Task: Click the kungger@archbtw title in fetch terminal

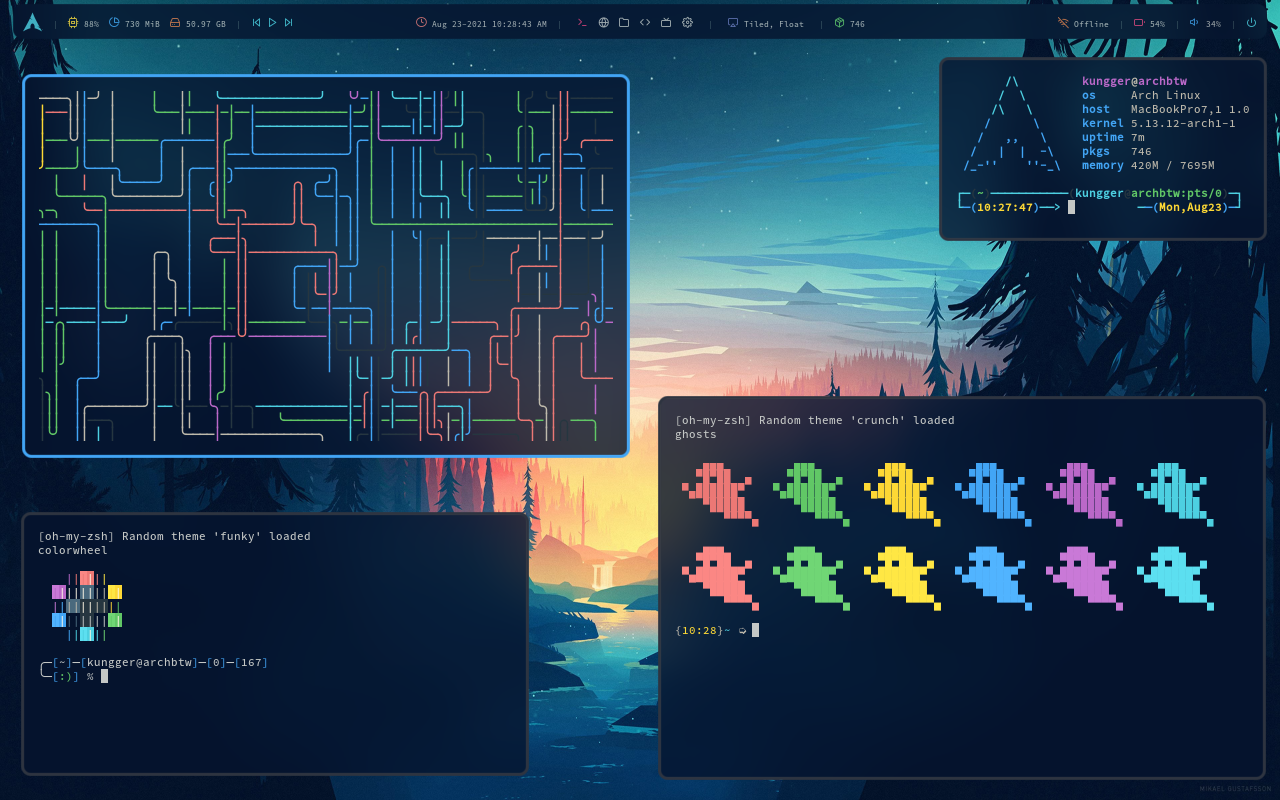Action: (x=1134, y=81)
